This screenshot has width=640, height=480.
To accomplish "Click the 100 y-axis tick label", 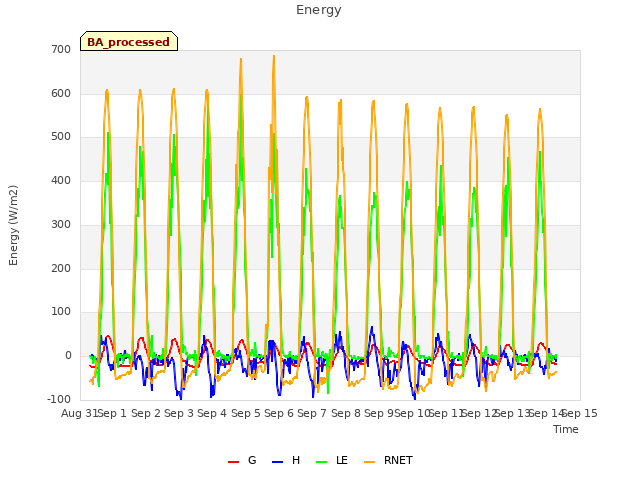I will pyautogui.click(x=61, y=312).
